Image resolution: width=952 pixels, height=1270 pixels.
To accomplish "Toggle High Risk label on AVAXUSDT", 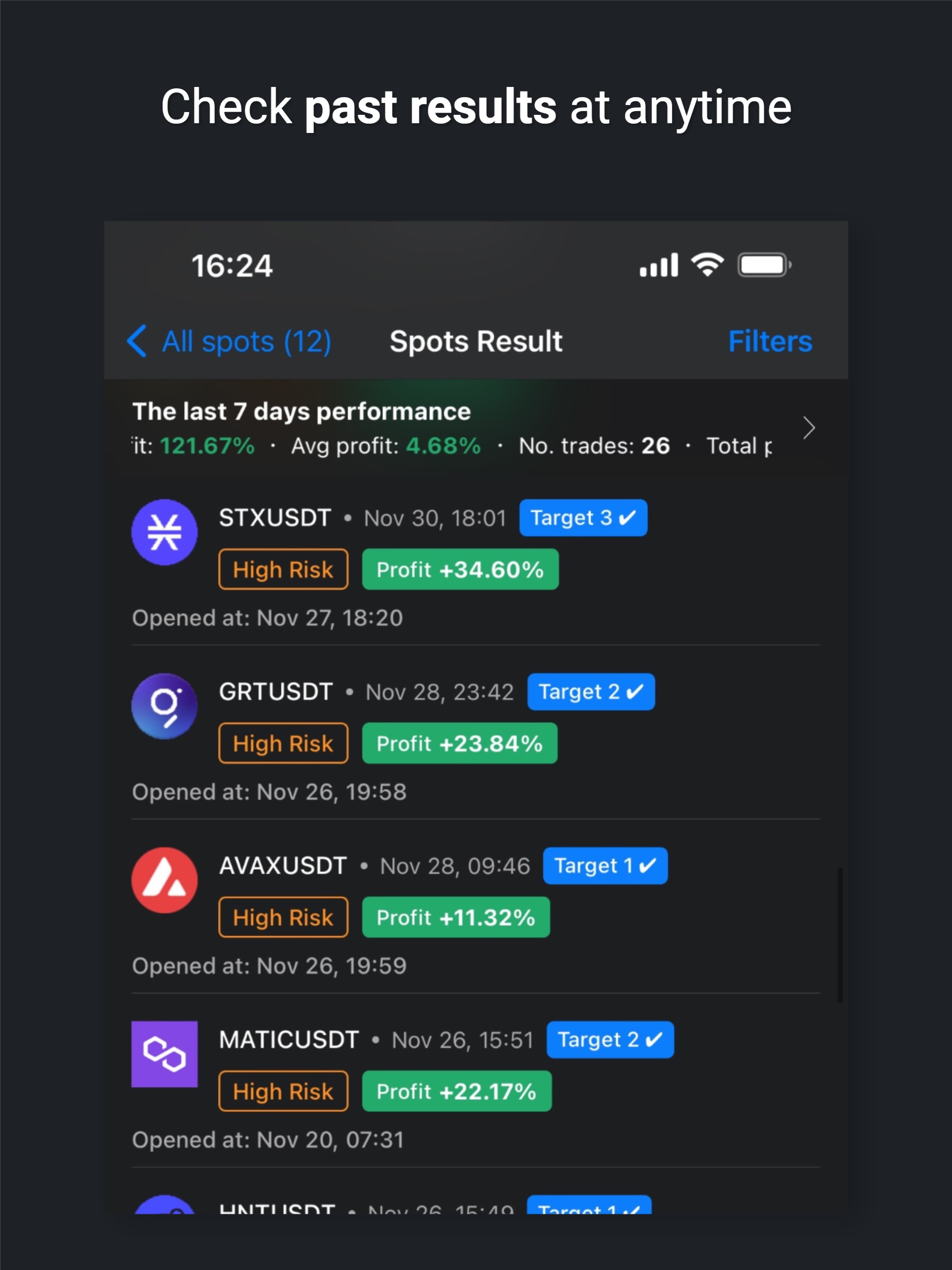I will (283, 895).
